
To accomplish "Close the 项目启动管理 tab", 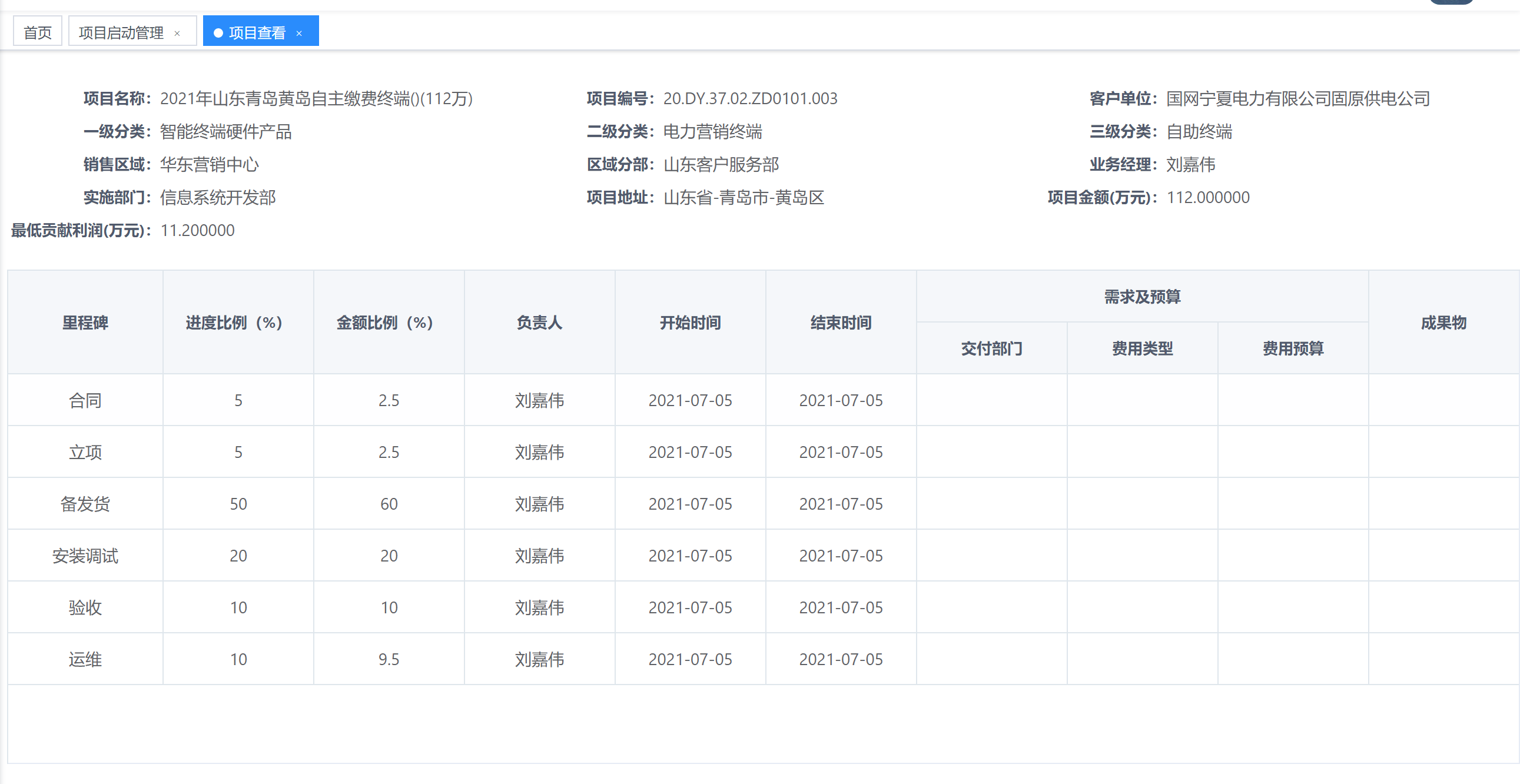I will tap(177, 34).
